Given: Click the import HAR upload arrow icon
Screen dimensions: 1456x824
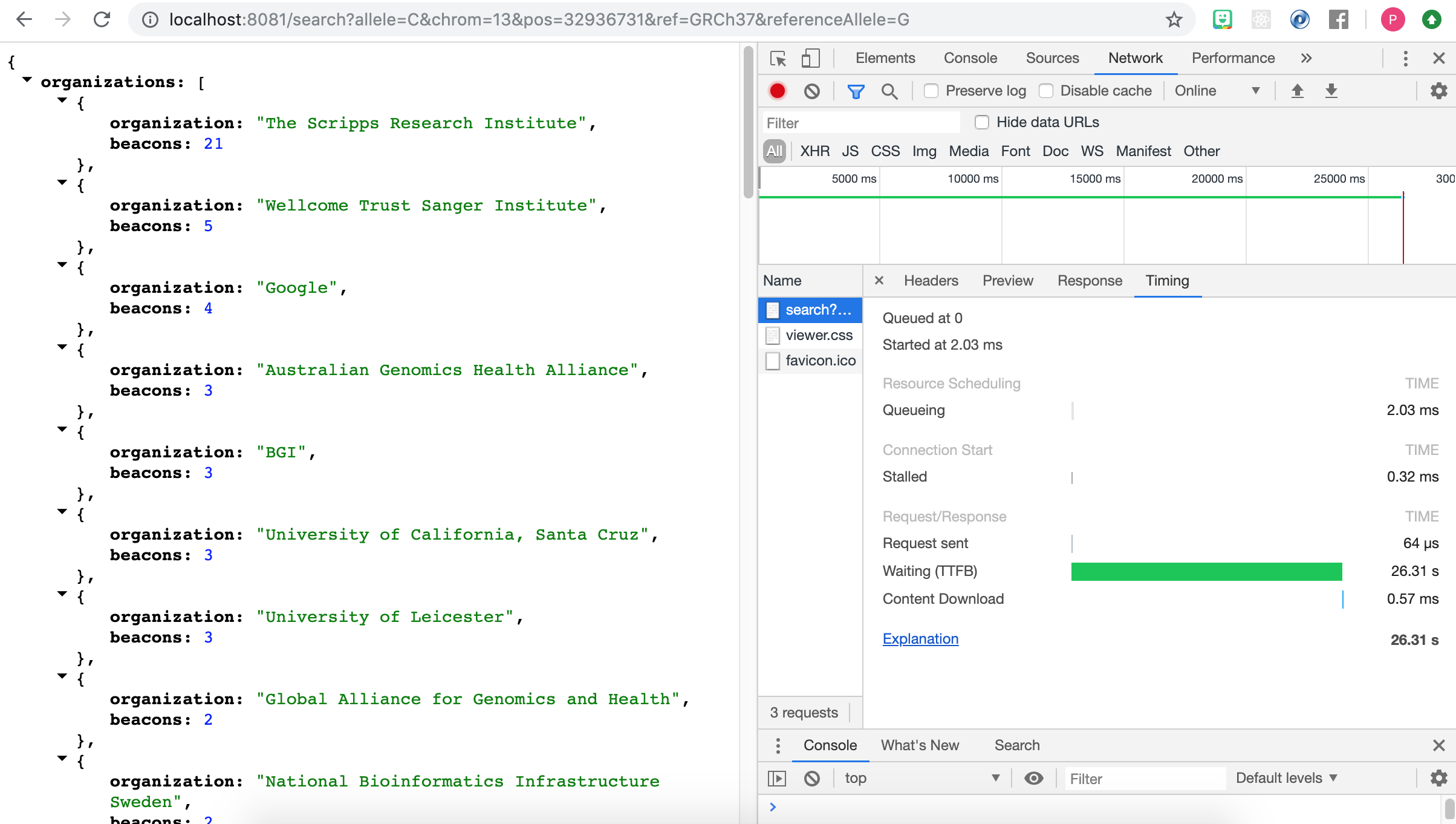Looking at the screenshot, I should (x=1297, y=91).
